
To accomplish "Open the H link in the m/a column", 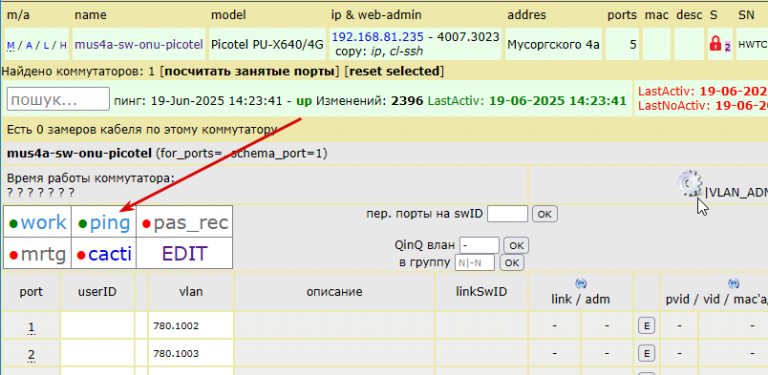I will click(63, 46).
